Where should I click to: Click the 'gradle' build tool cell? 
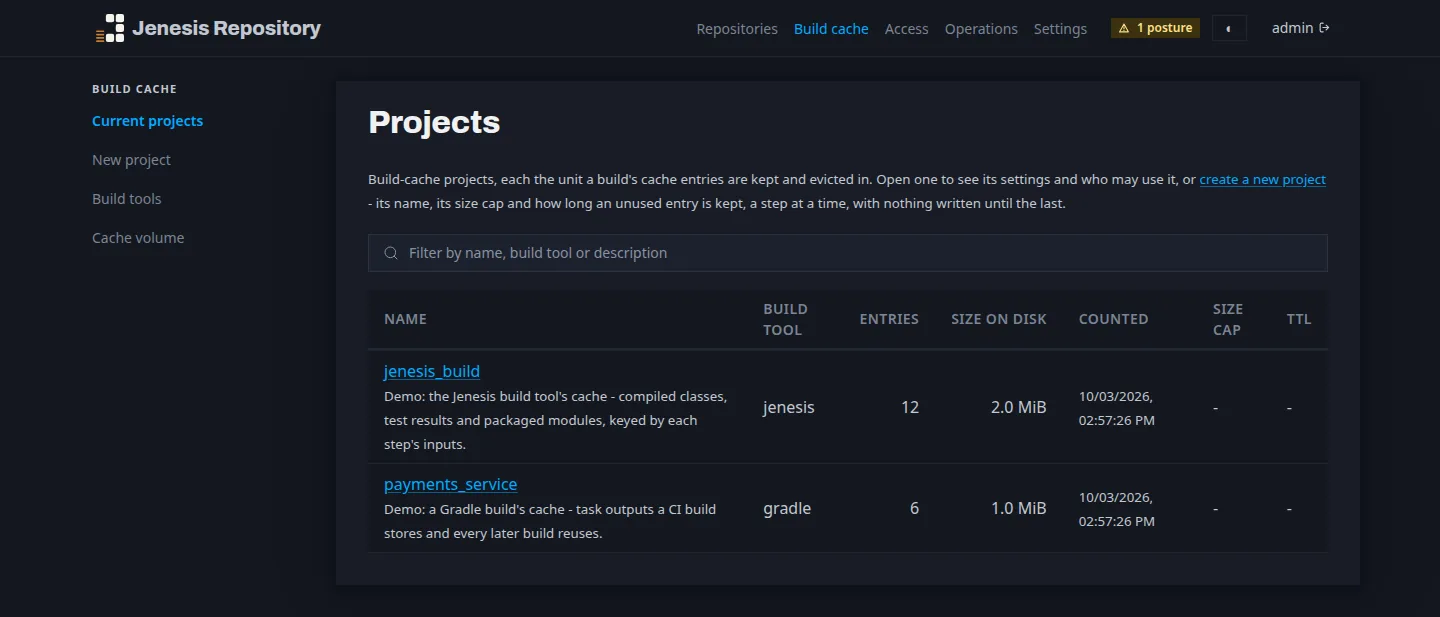[x=787, y=509]
